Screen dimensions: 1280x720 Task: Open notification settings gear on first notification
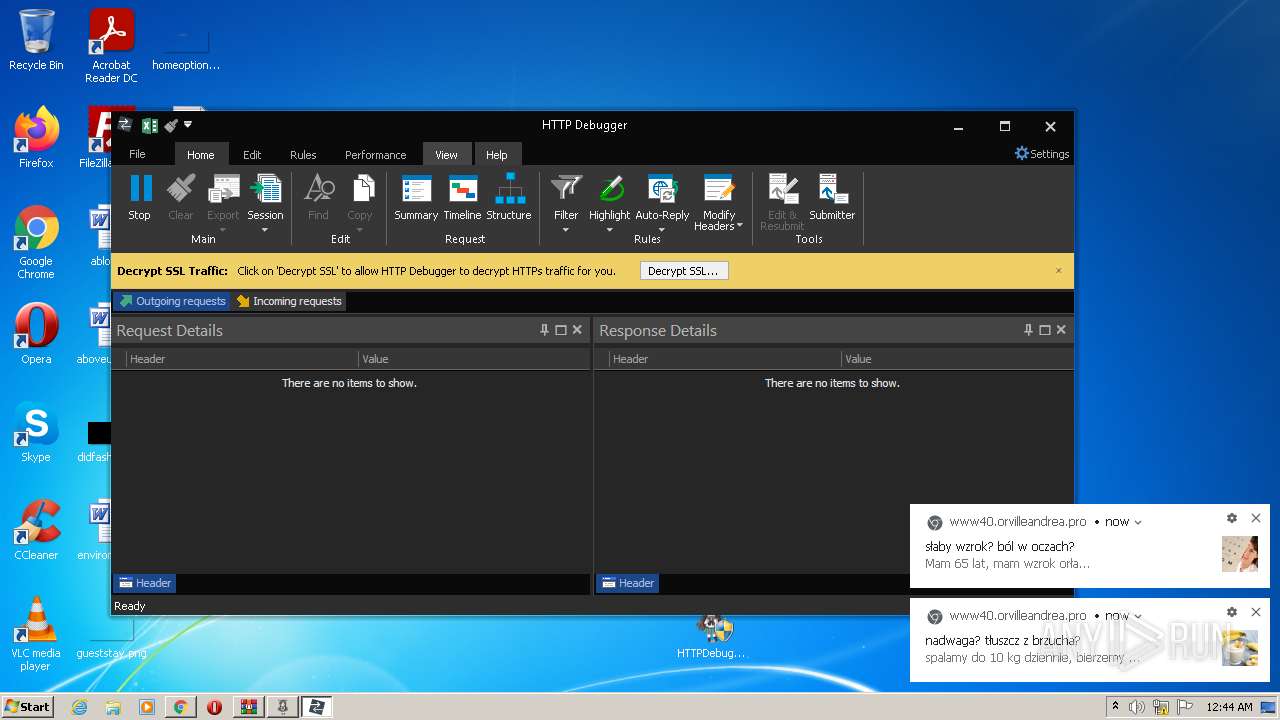(x=1232, y=518)
